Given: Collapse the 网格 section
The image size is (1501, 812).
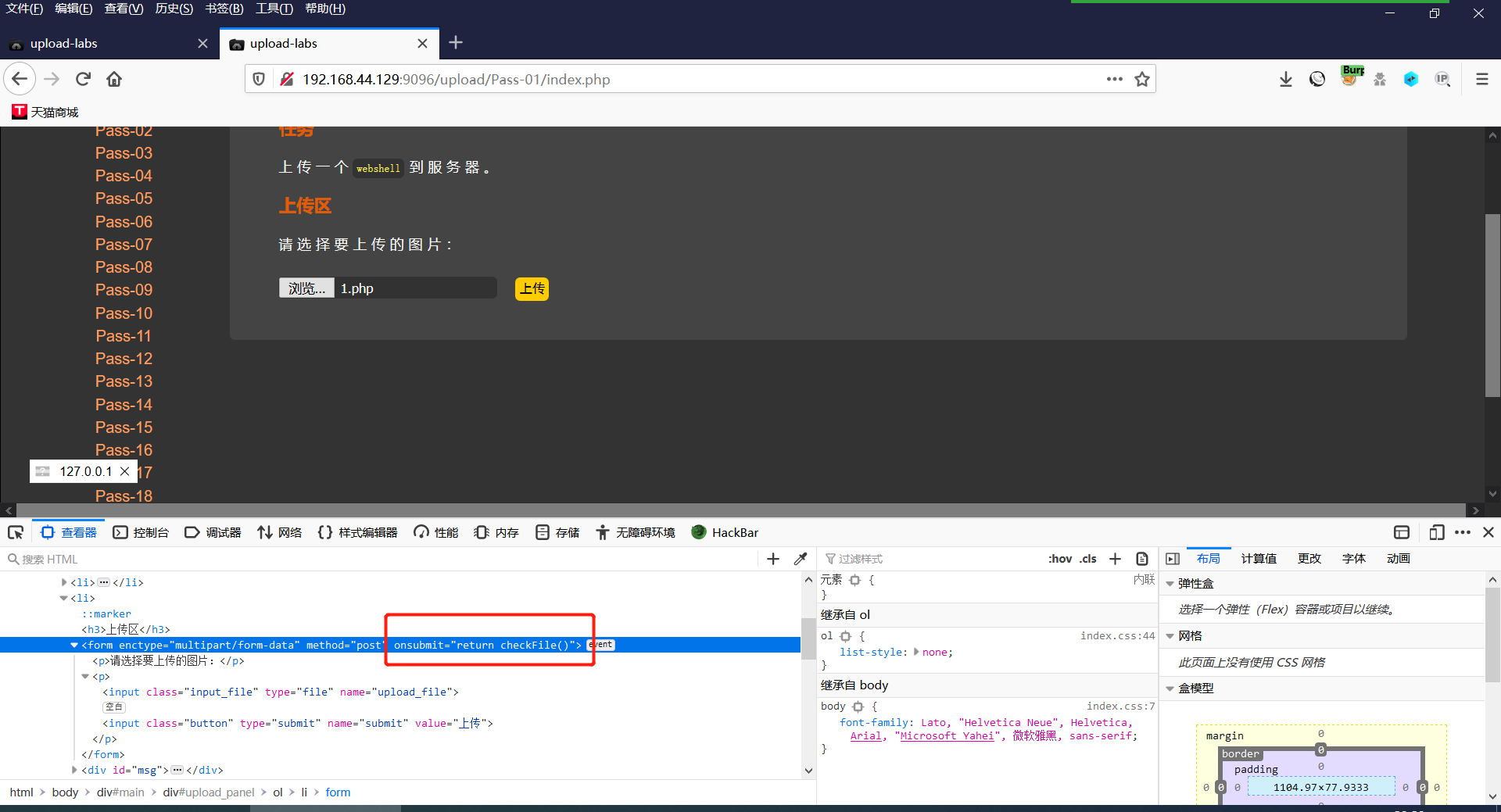Looking at the screenshot, I should pyautogui.click(x=1170, y=636).
